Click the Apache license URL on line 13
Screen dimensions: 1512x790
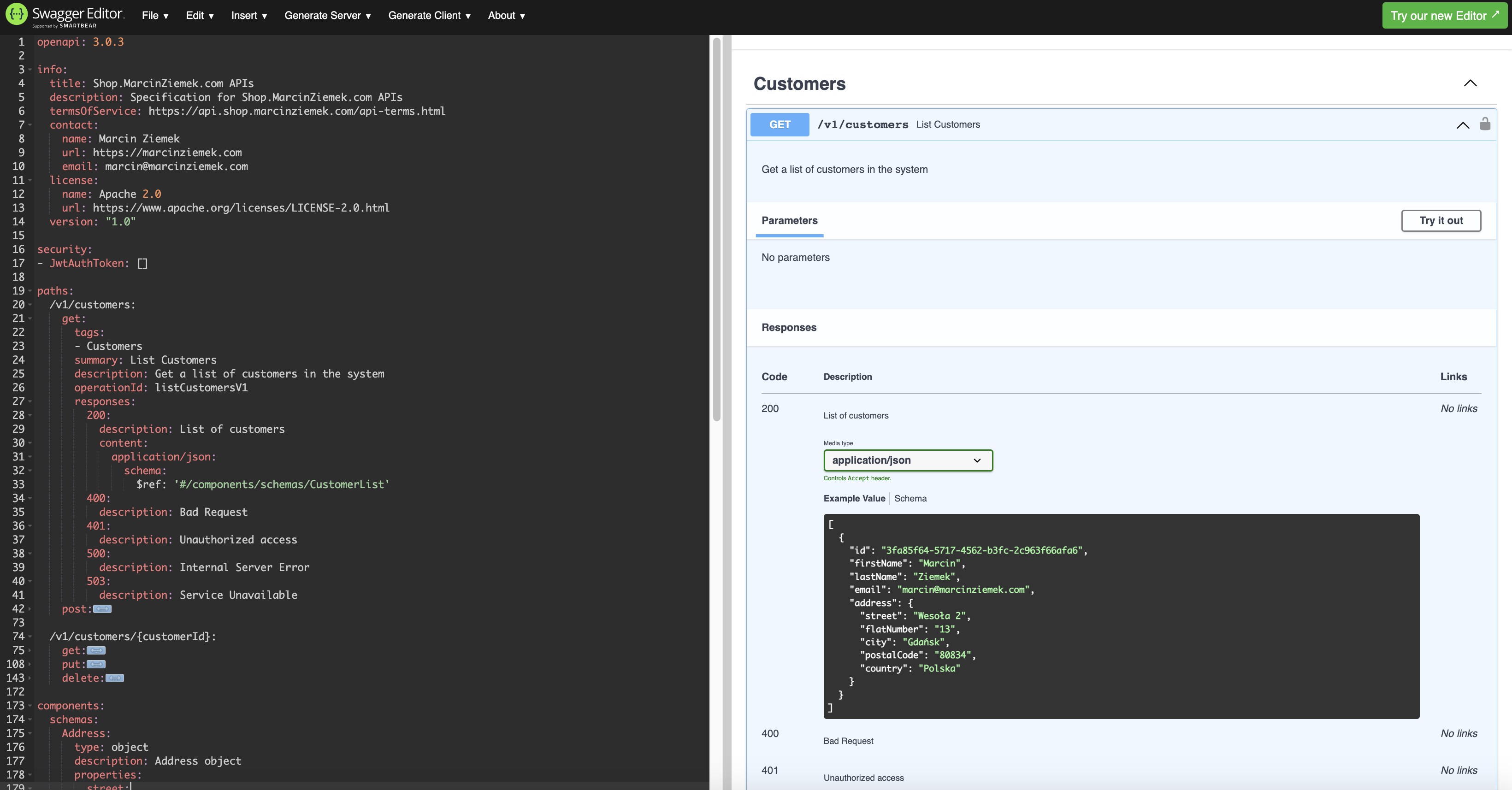pyautogui.click(x=241, y=208)
